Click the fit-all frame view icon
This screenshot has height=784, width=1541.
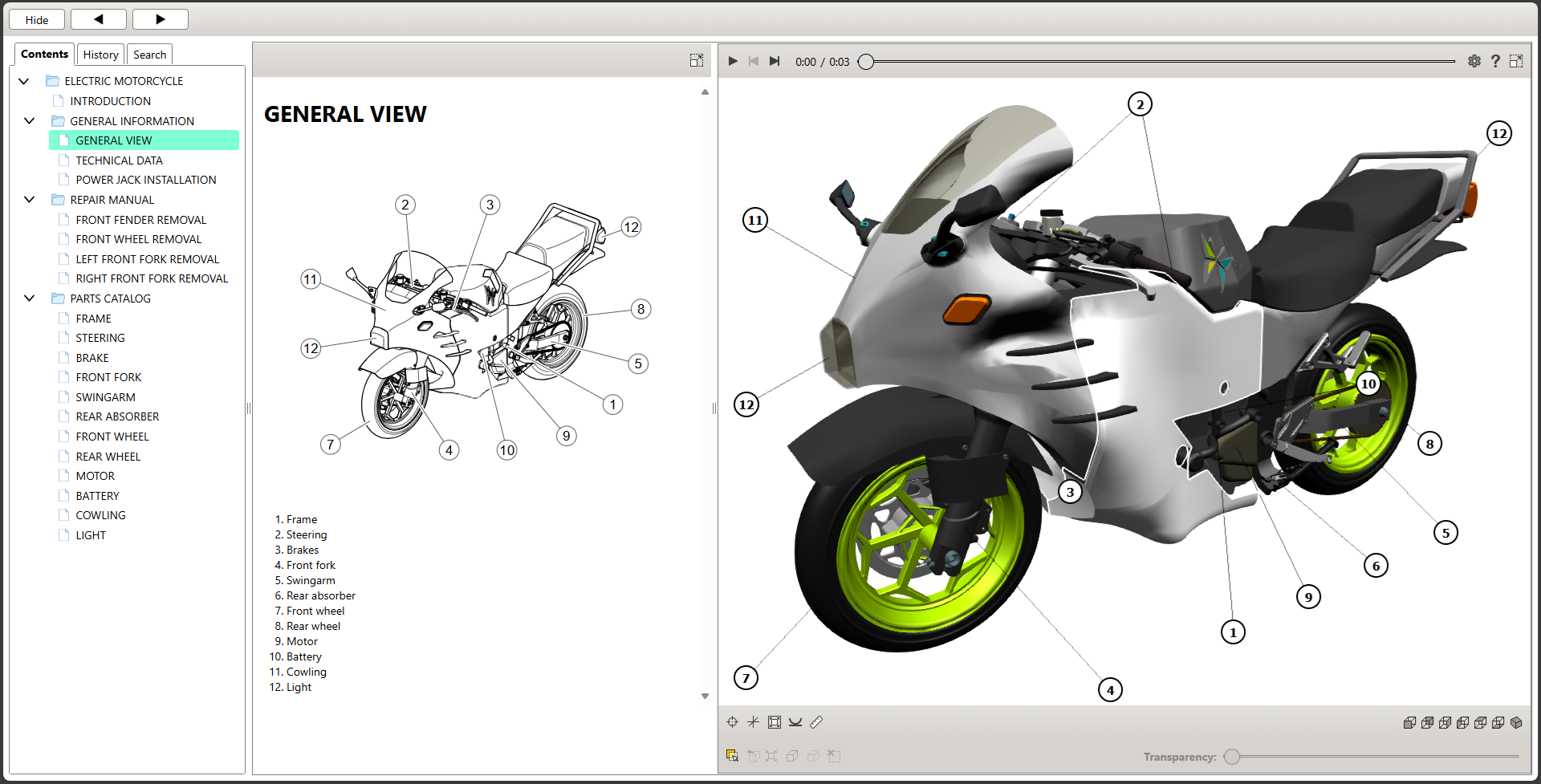775,722
